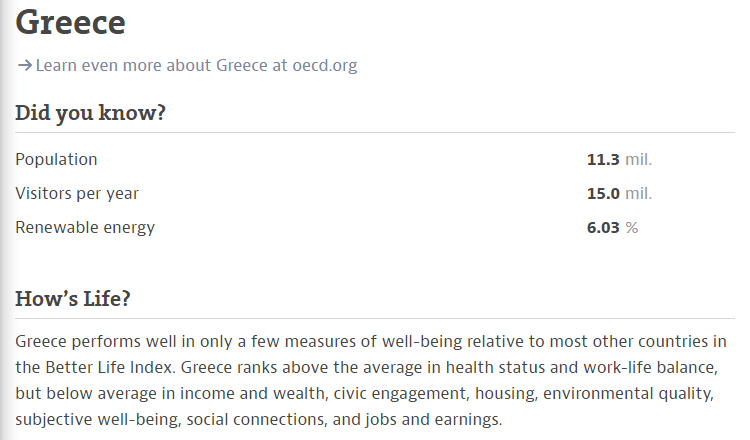Select the Did you know? heading
Screen dimensions: 750x440
click(x=90, y=113)
